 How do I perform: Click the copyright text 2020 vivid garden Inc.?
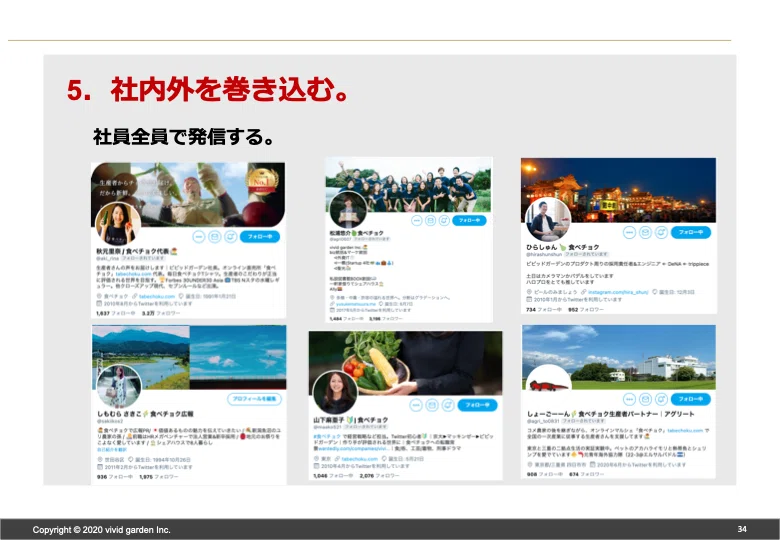click(101, 530)
